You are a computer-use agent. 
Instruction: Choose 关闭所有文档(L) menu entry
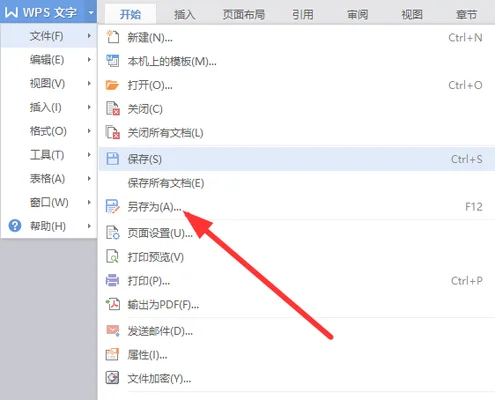(297, 133)
